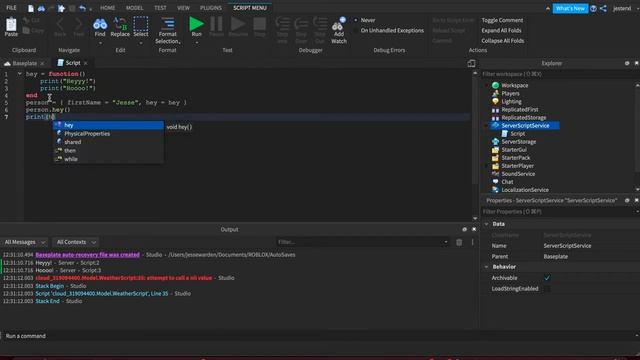Toggle the LoadStringEnabled checkbox
Screen dimensions: 640x360
pyautogui.click(x=547, y=289)
